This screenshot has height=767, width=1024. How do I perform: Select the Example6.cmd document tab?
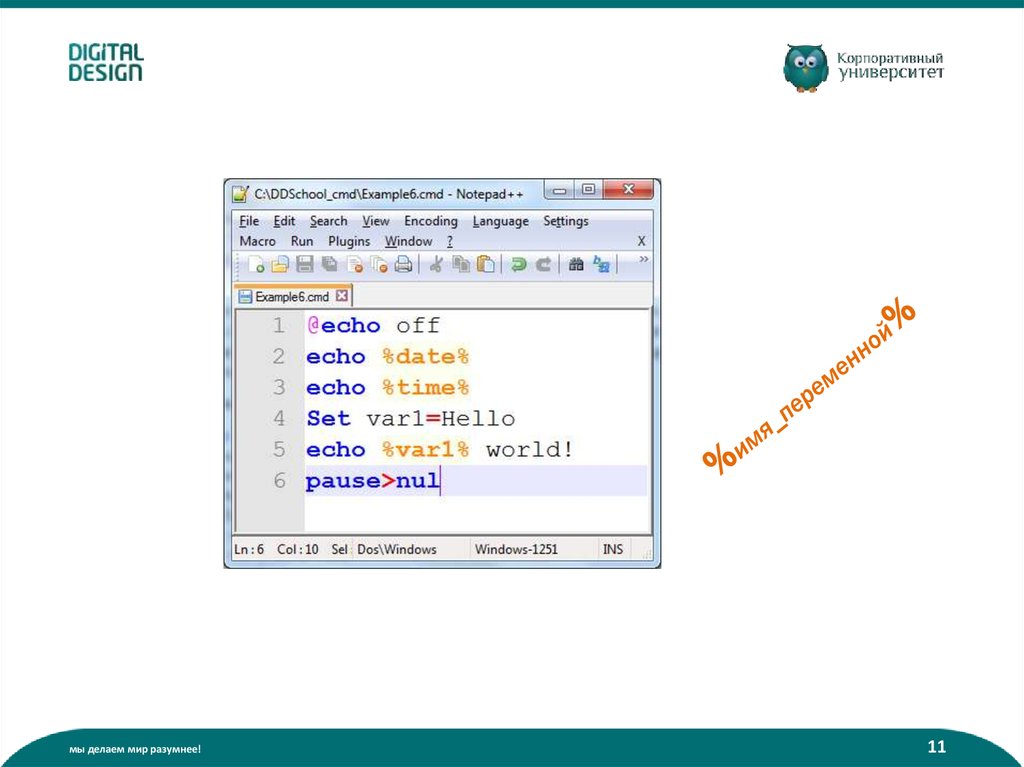(x=291, y=297)
